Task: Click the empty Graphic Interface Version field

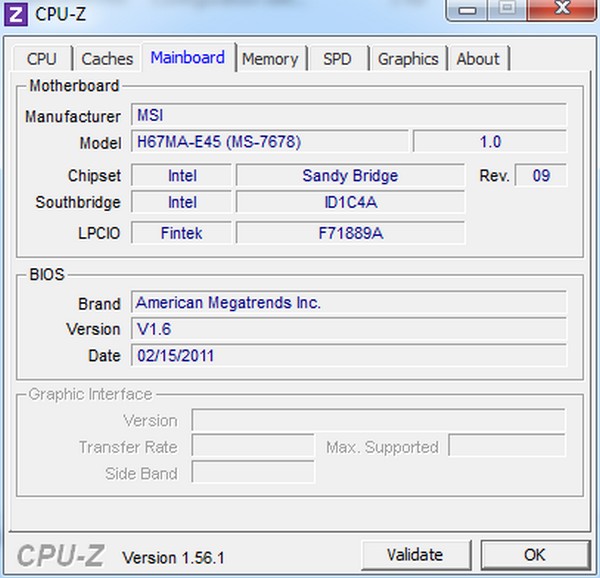Action: point(378,420)
